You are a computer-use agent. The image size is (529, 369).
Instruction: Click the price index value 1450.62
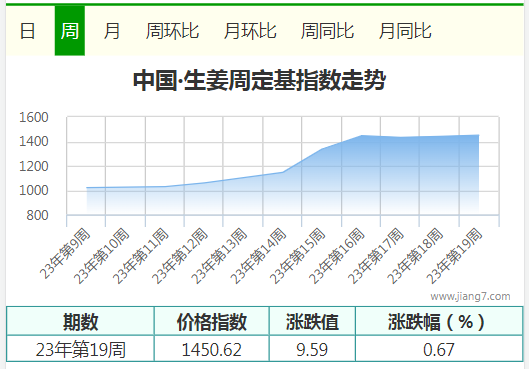212,349
